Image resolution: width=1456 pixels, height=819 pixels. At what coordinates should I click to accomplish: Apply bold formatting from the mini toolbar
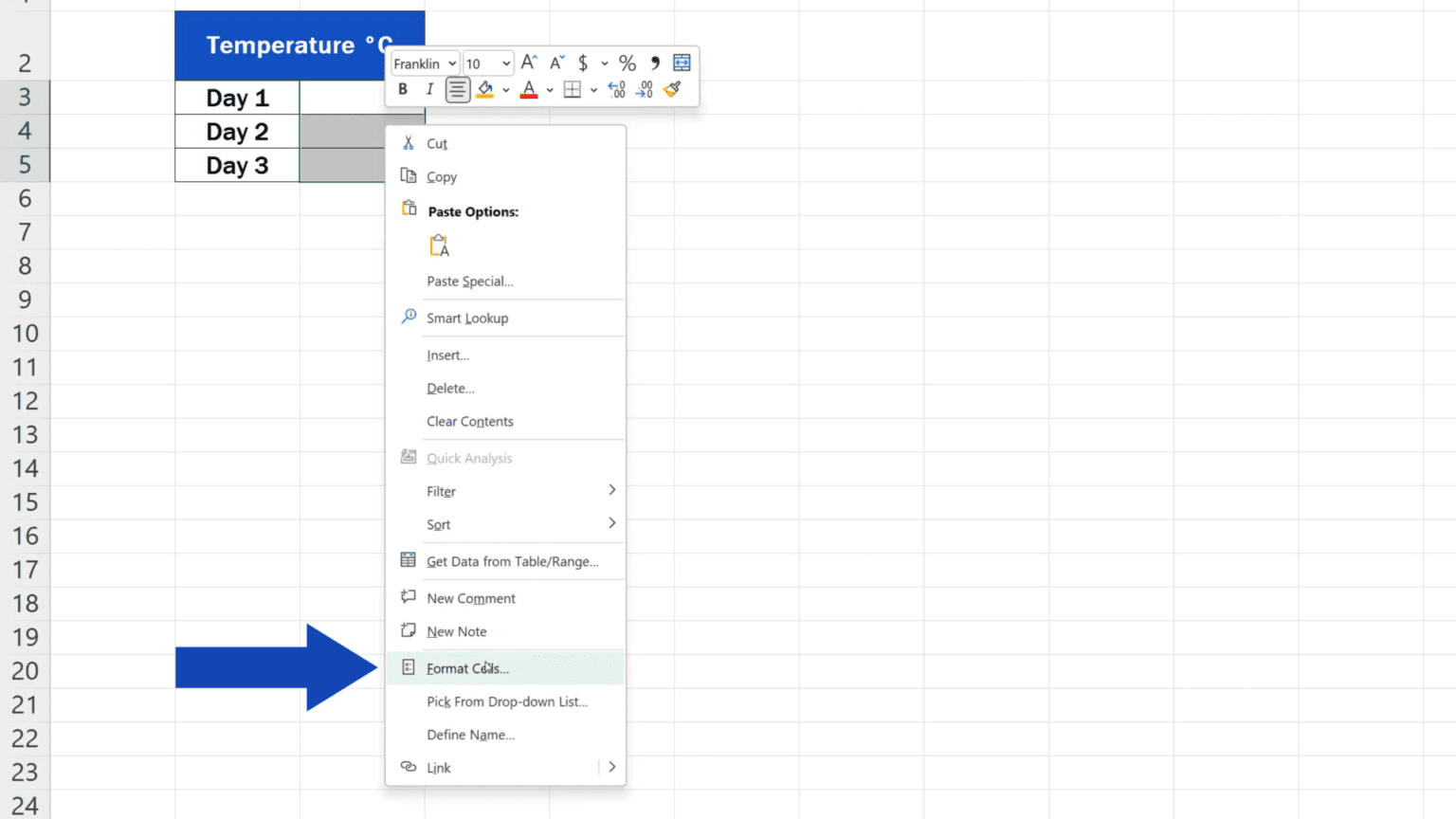tap(403, 89)
